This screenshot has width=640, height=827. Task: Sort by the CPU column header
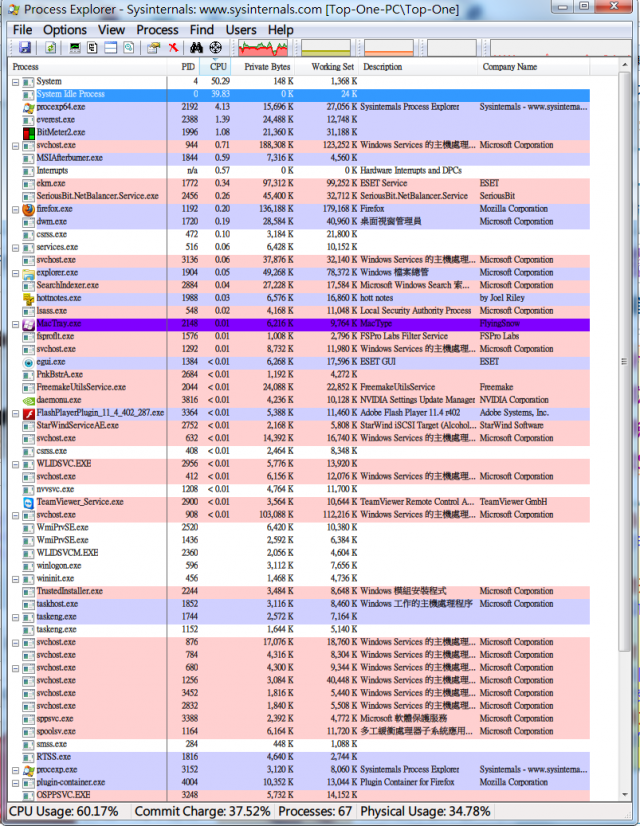(x=216, y=67)
